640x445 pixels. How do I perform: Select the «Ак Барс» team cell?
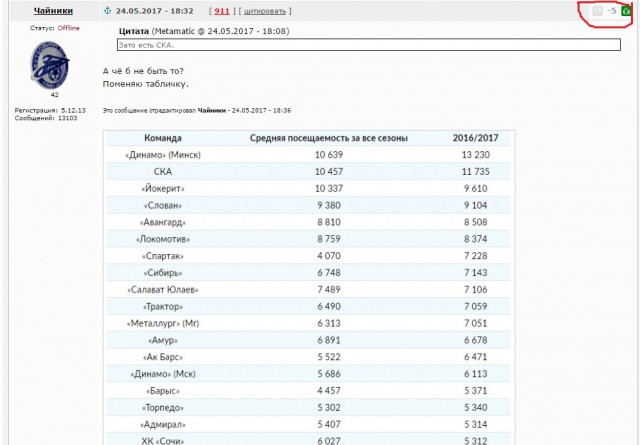click(x=163, y=357)
